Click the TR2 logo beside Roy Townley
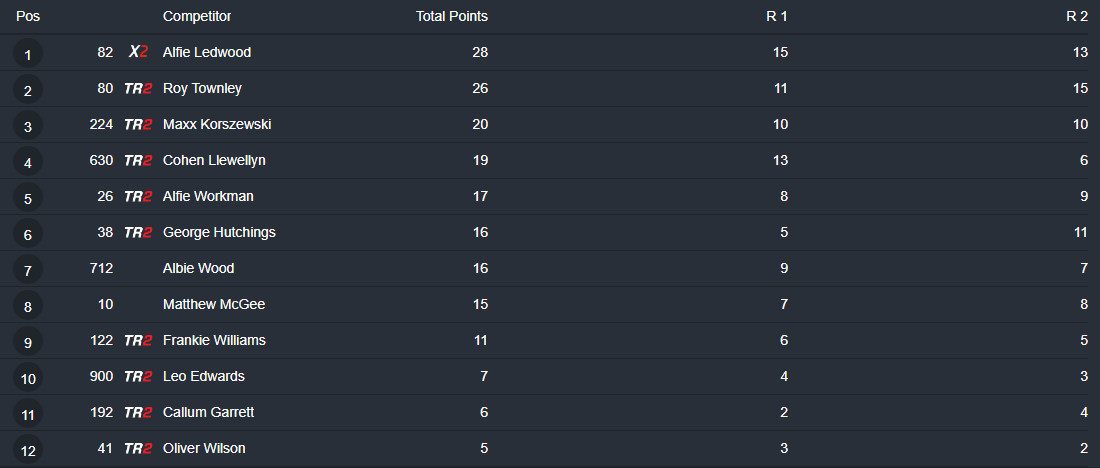1100x468 pixels. click(x=138, y=88)
